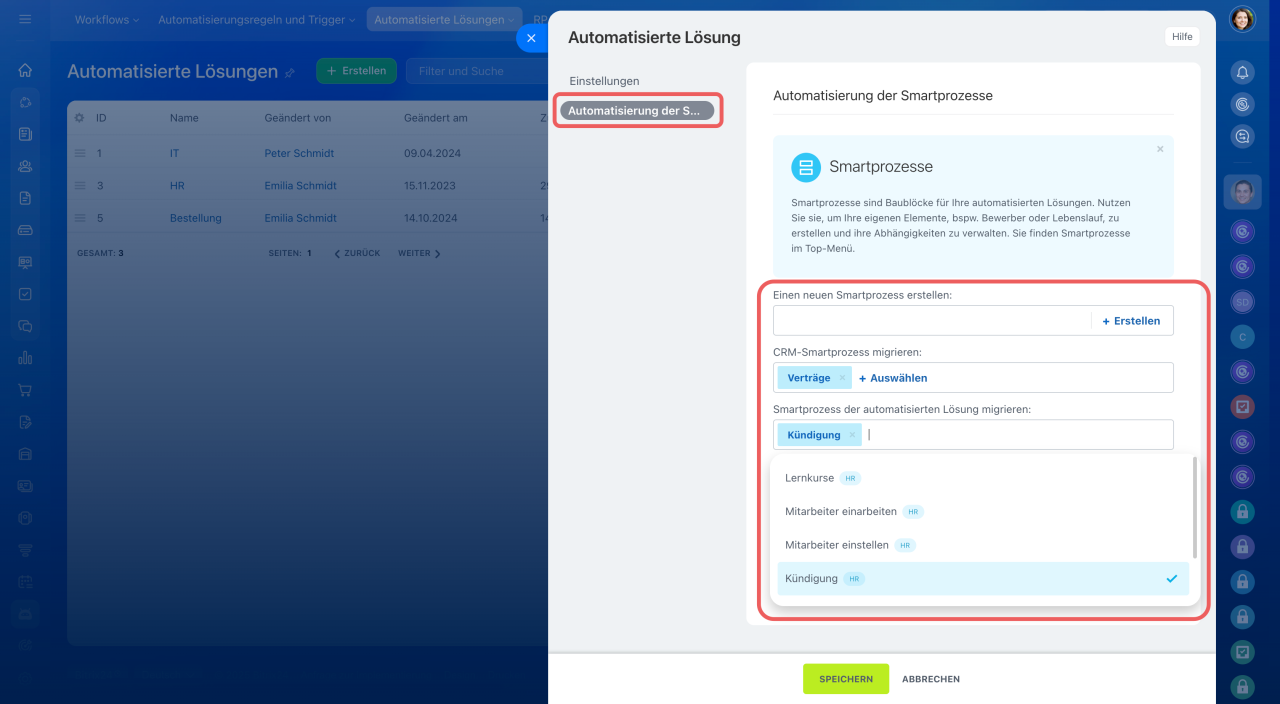Open the chat search icon in right bar
Viewport: 1280px width, 704px height.
(x=1242, y=136)
